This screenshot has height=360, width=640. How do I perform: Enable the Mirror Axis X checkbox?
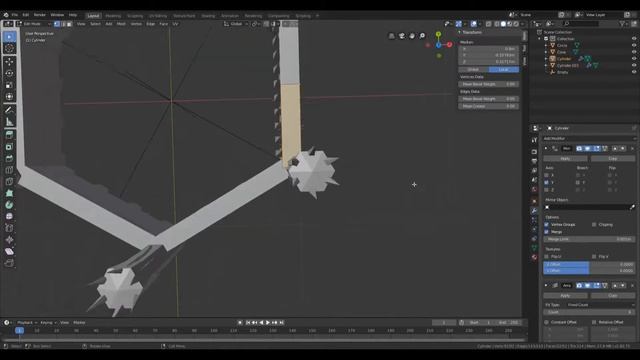coord(547,176)
